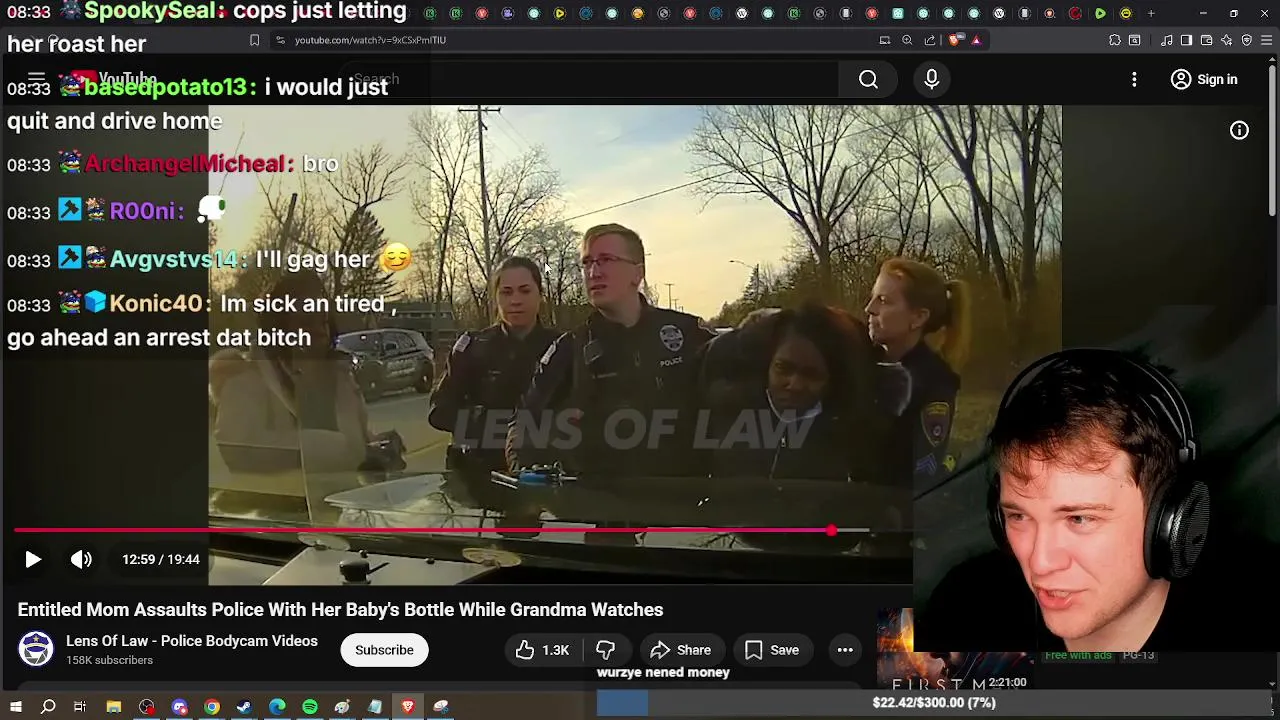Screen dimensions: 1280x720
Task: Open Spotify from the taskbar
Action: pos(310,707)
